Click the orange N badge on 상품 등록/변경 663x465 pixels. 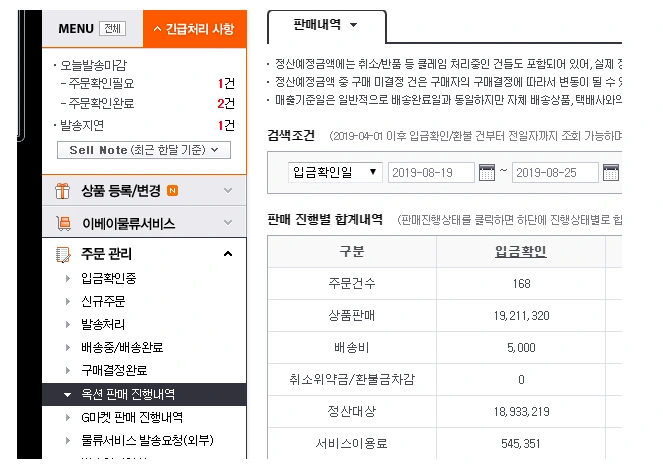click(173, 191)
